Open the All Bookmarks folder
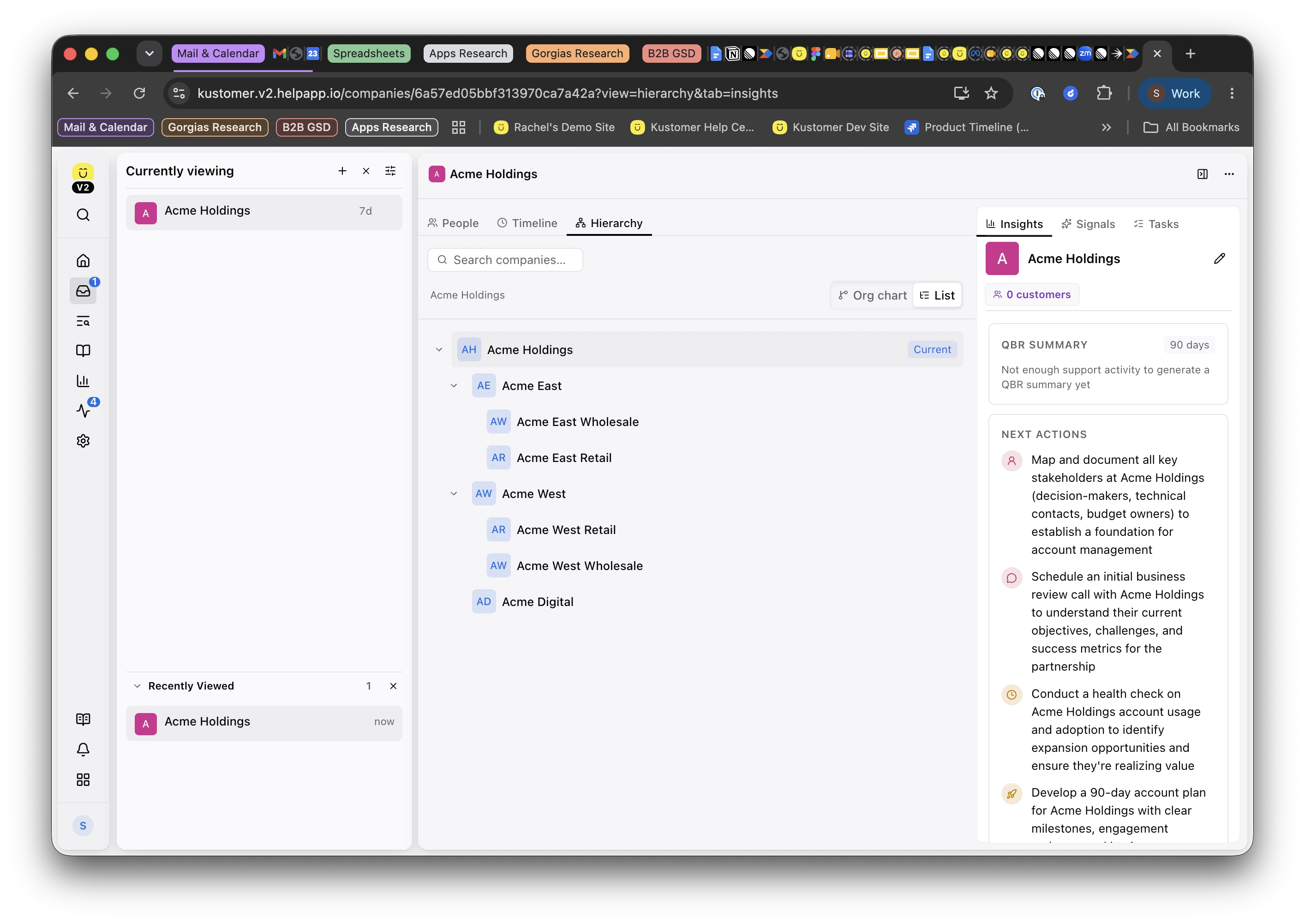Image resolution: width=1305 pixels, height=924 pixels. (x=1191, y=127)
